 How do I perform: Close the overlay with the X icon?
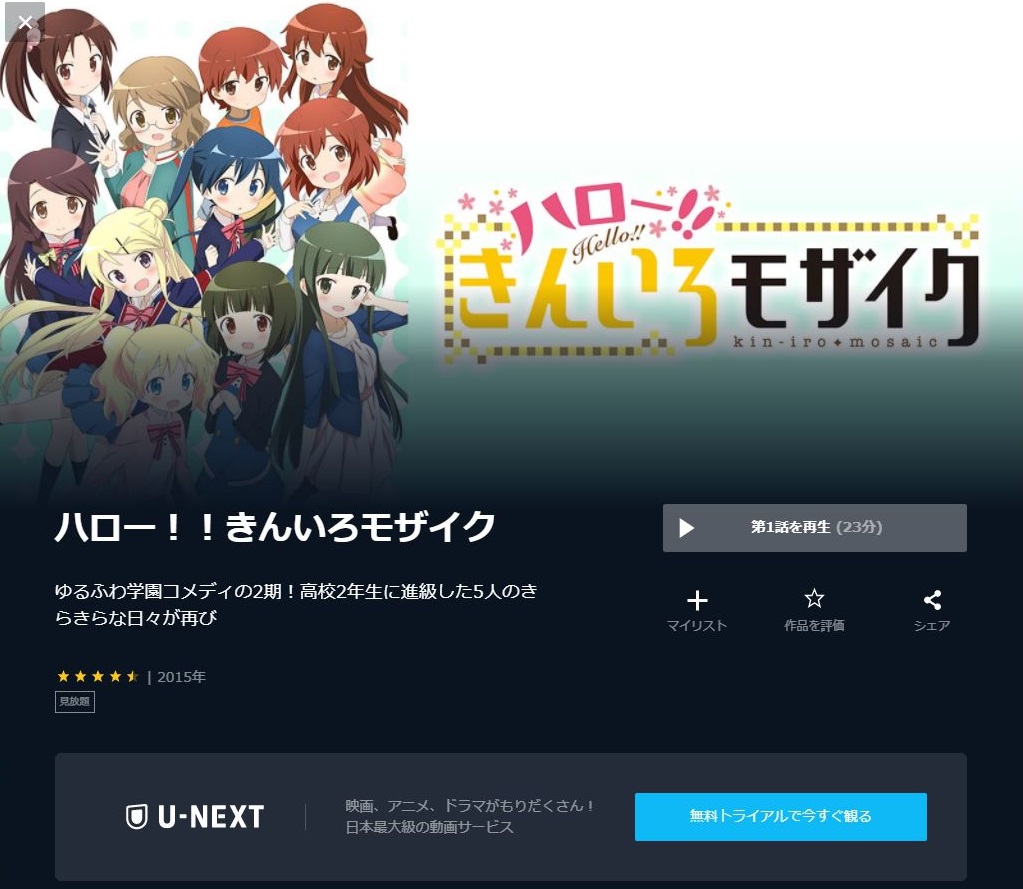tap(25, 22)
